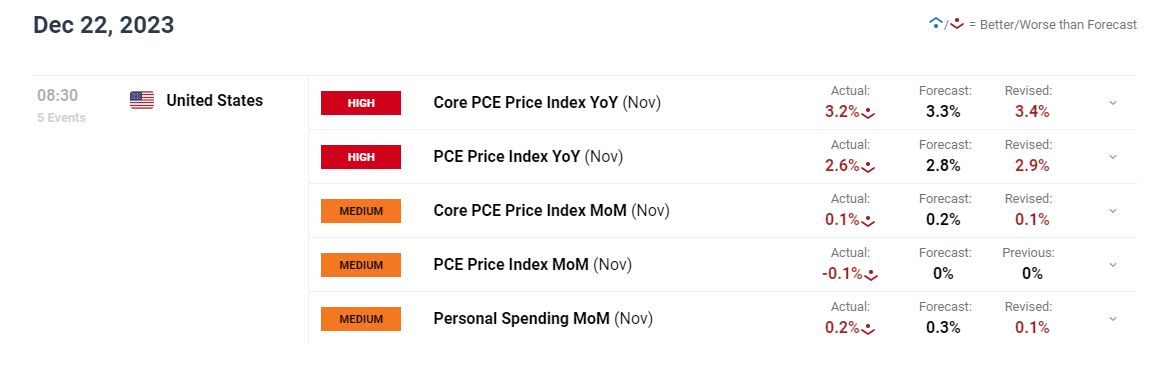Click MEDIUM badge on Personal Spending MoM row
1158x370 pixels.
tap(361, 319)
